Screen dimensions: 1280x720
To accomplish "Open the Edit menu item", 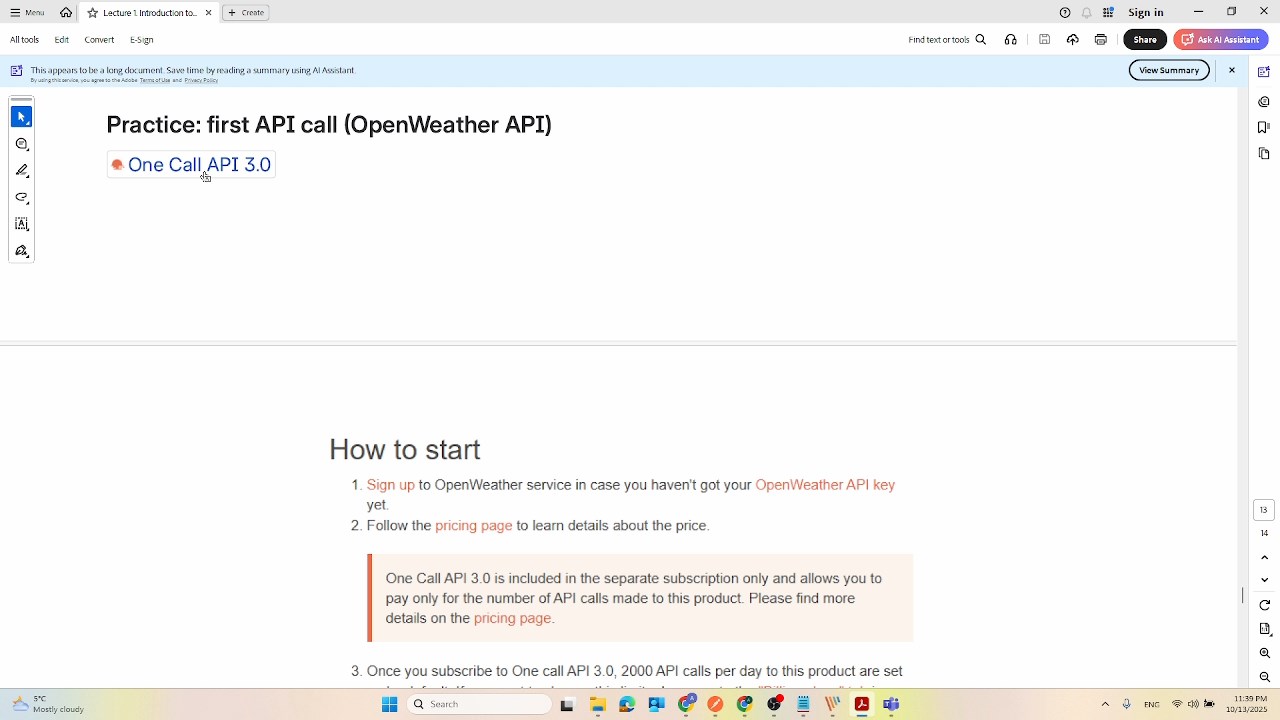I will pyautogui.click(x=62, y=40).
